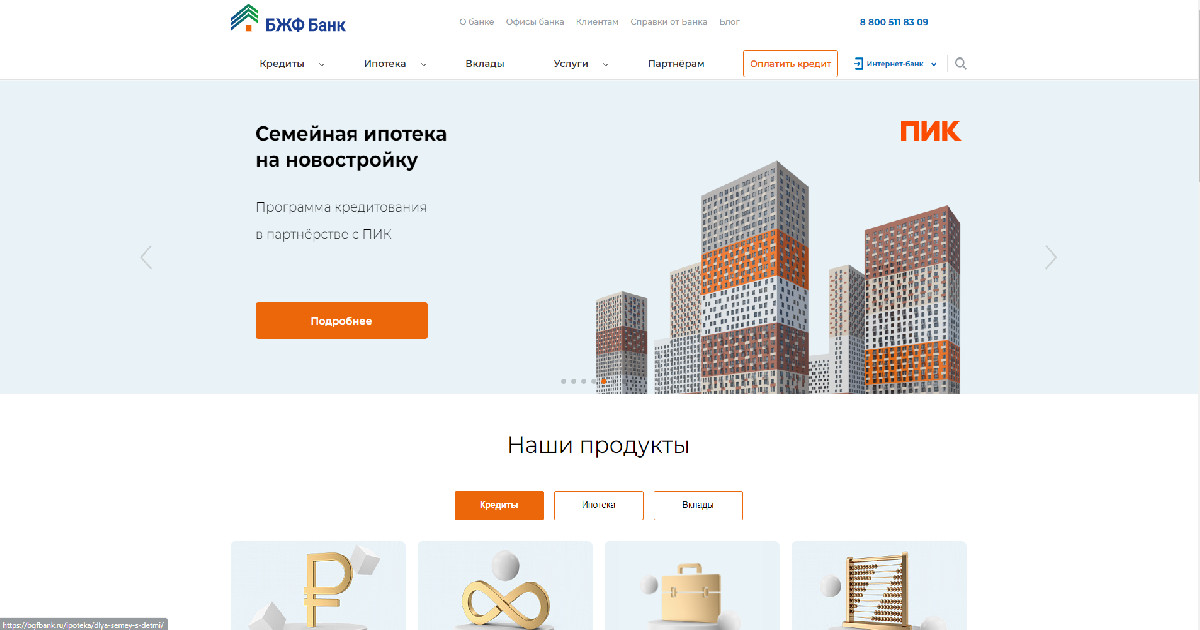Expand the Услуги menu chevron
The image size is (1200, 630).
point(605,64)
